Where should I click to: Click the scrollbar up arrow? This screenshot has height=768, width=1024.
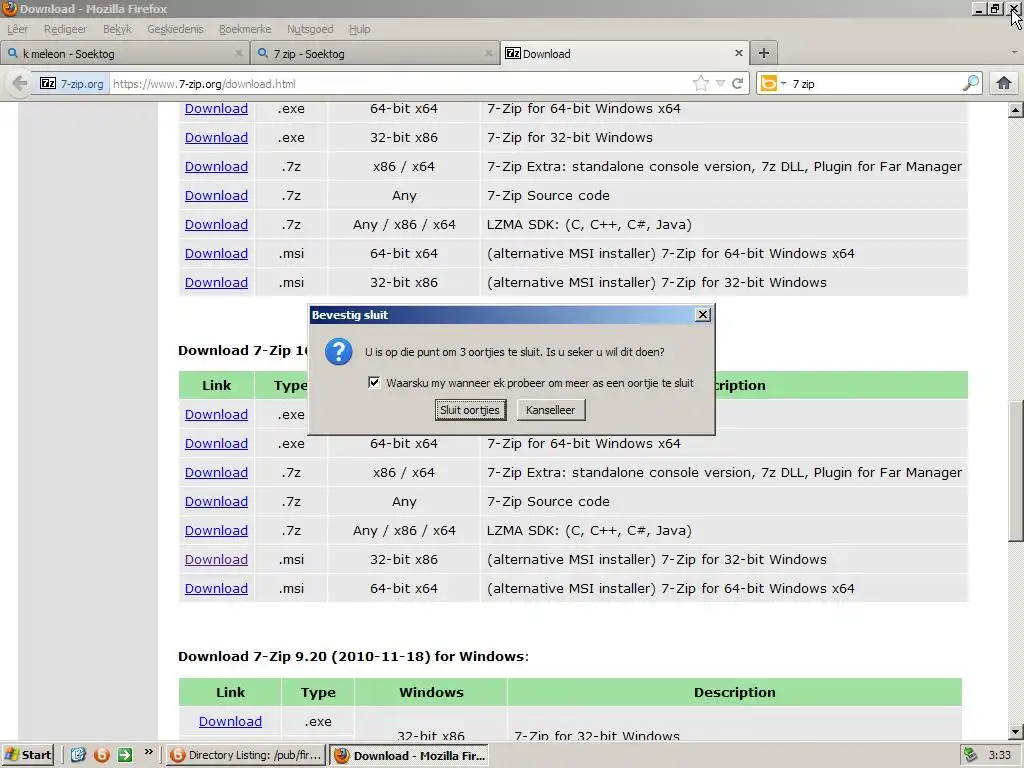(1015, 110)
